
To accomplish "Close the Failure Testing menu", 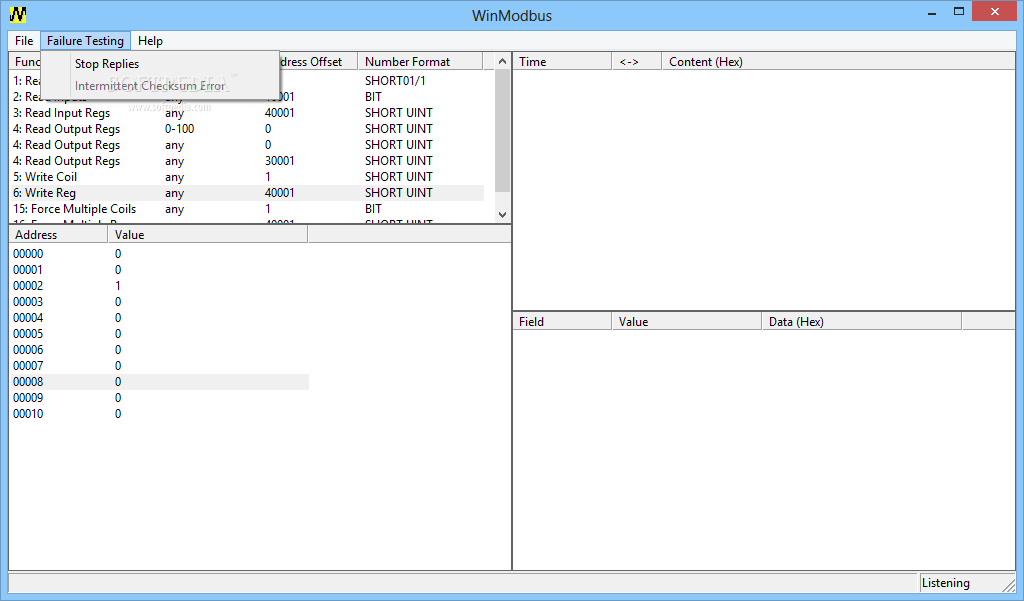I will point(85,41).
